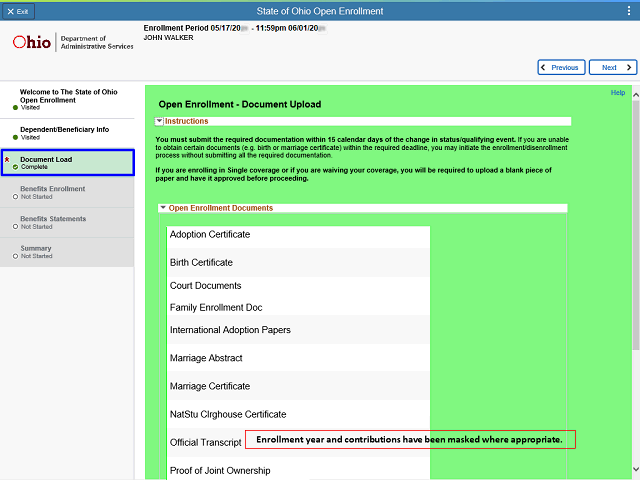Screen dimensions: 640x480
Task: Click the Exit button
Action: click(x=18, y=11)
